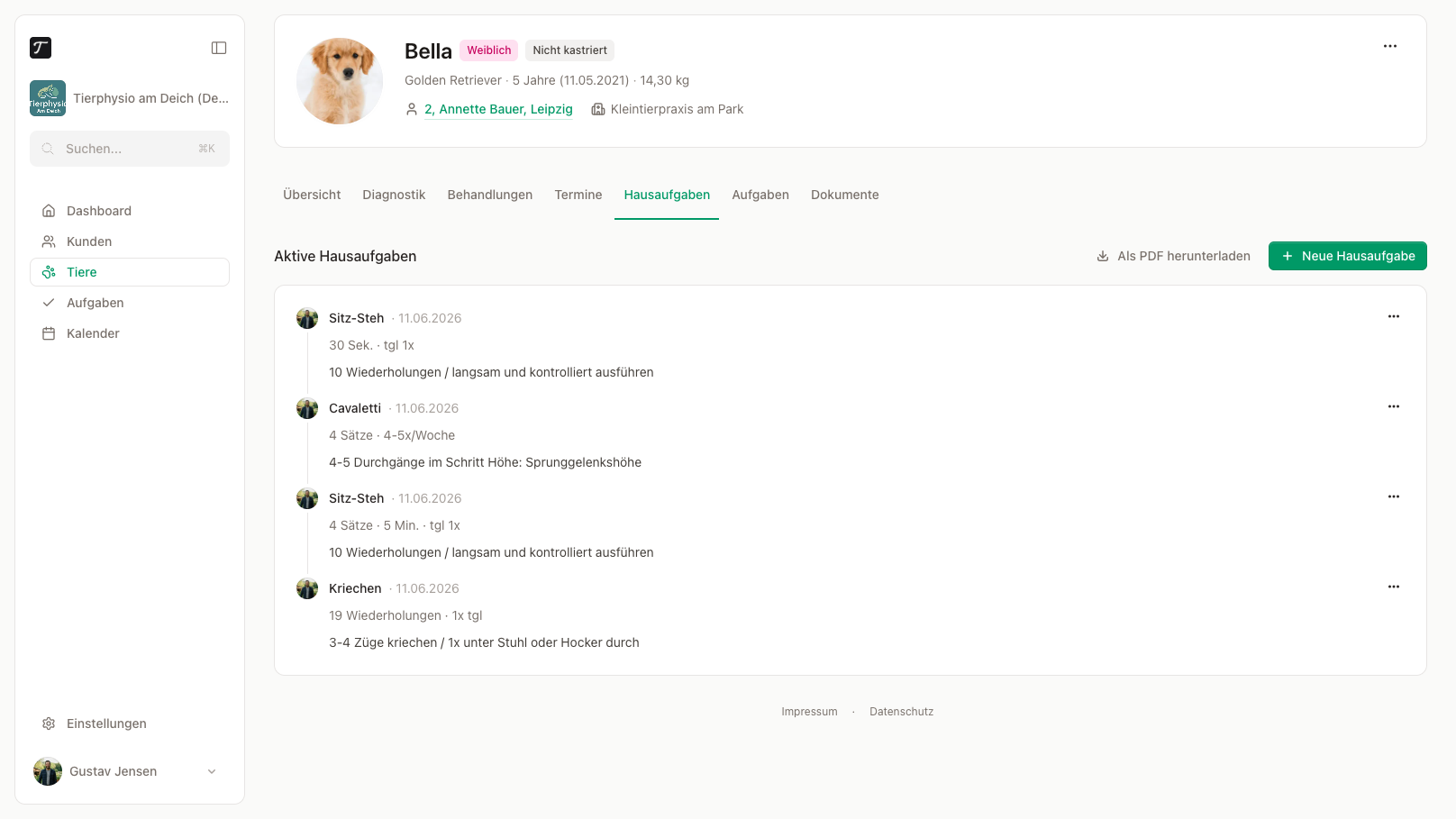Click Bella's profile photo

point(340,81)
